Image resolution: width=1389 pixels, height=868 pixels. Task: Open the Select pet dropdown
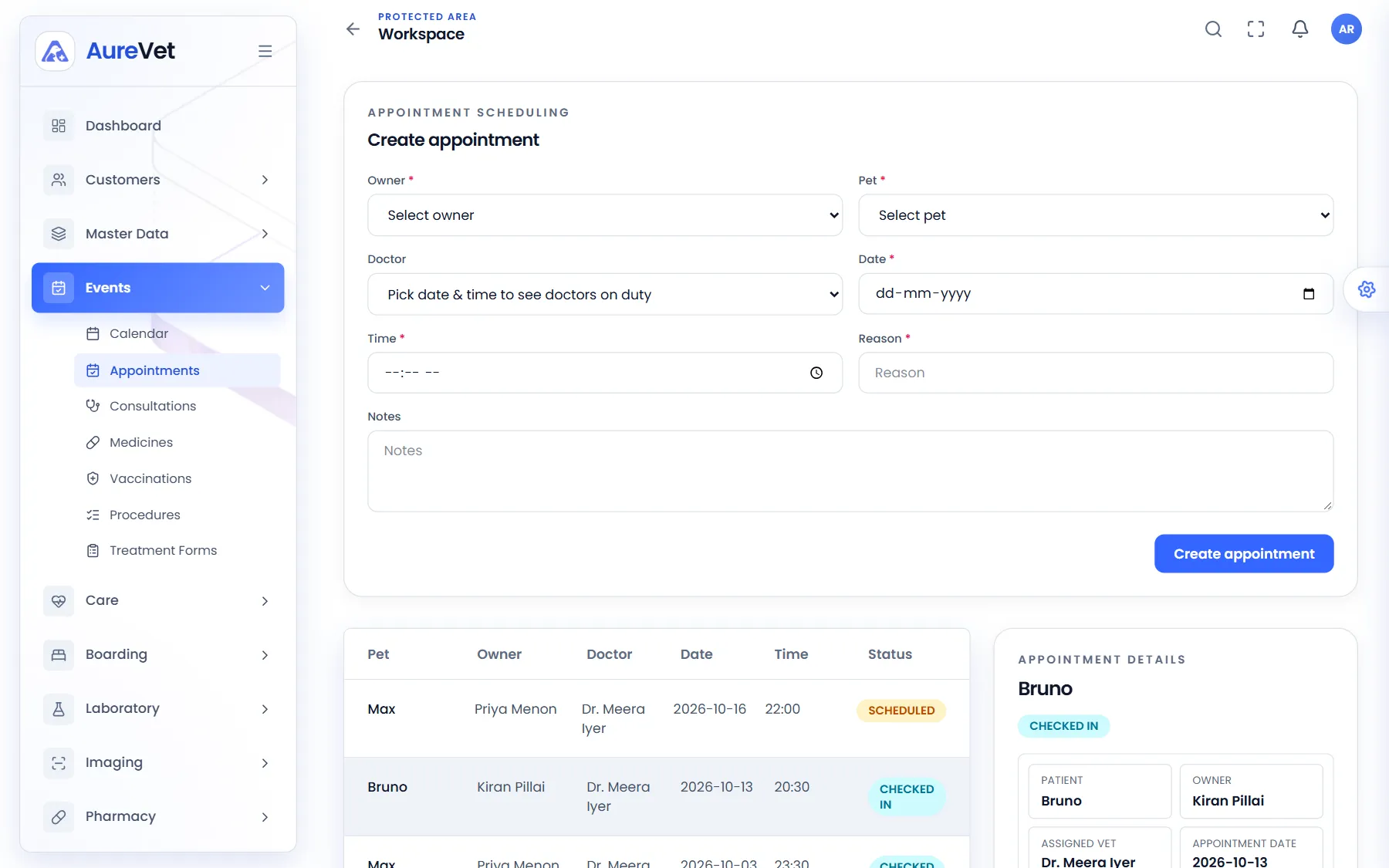point(1096,215)
